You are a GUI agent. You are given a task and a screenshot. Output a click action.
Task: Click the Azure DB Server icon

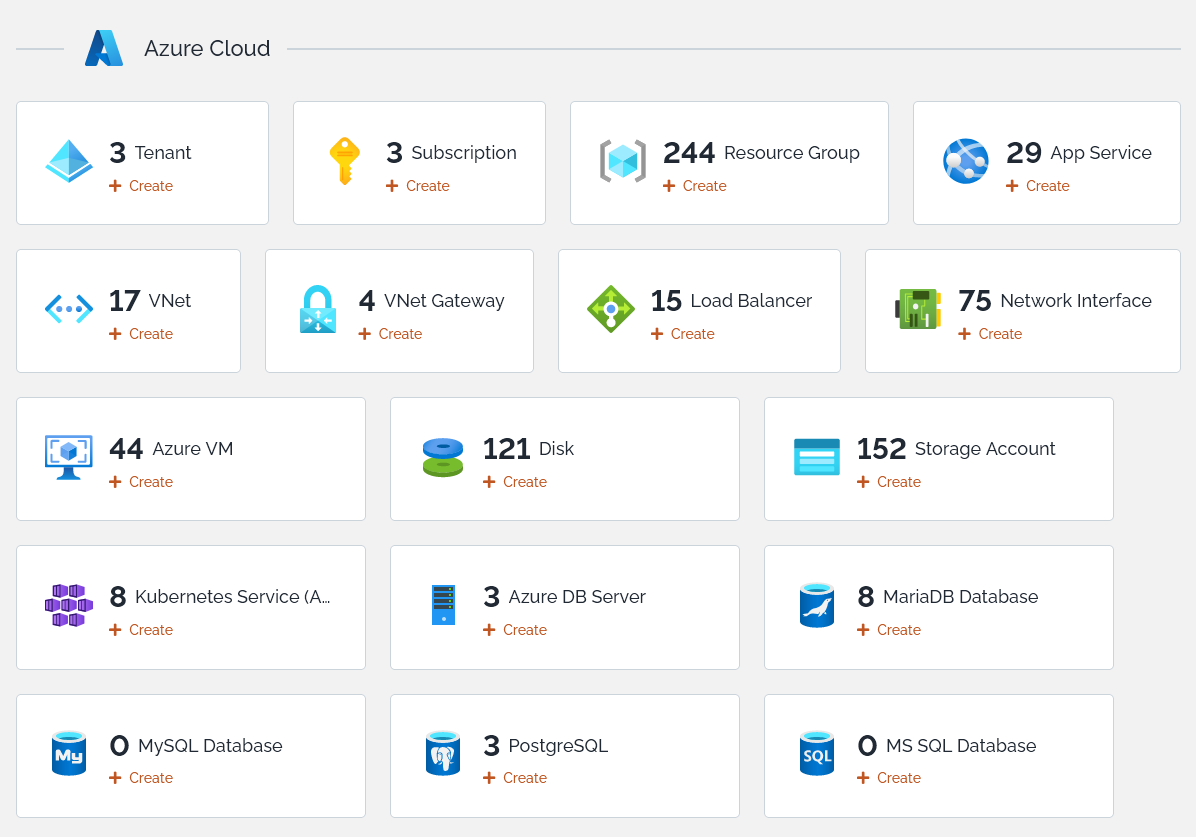click(x=443, y=605)
